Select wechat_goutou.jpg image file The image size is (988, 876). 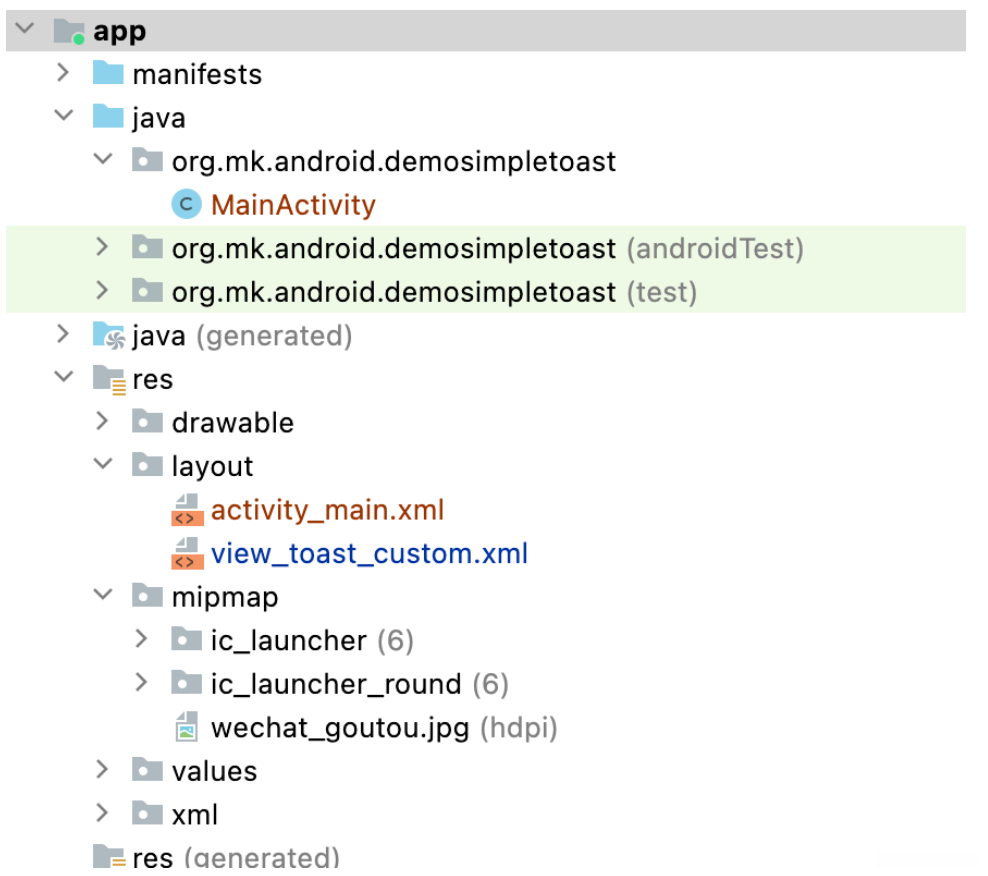pos(340,728)
